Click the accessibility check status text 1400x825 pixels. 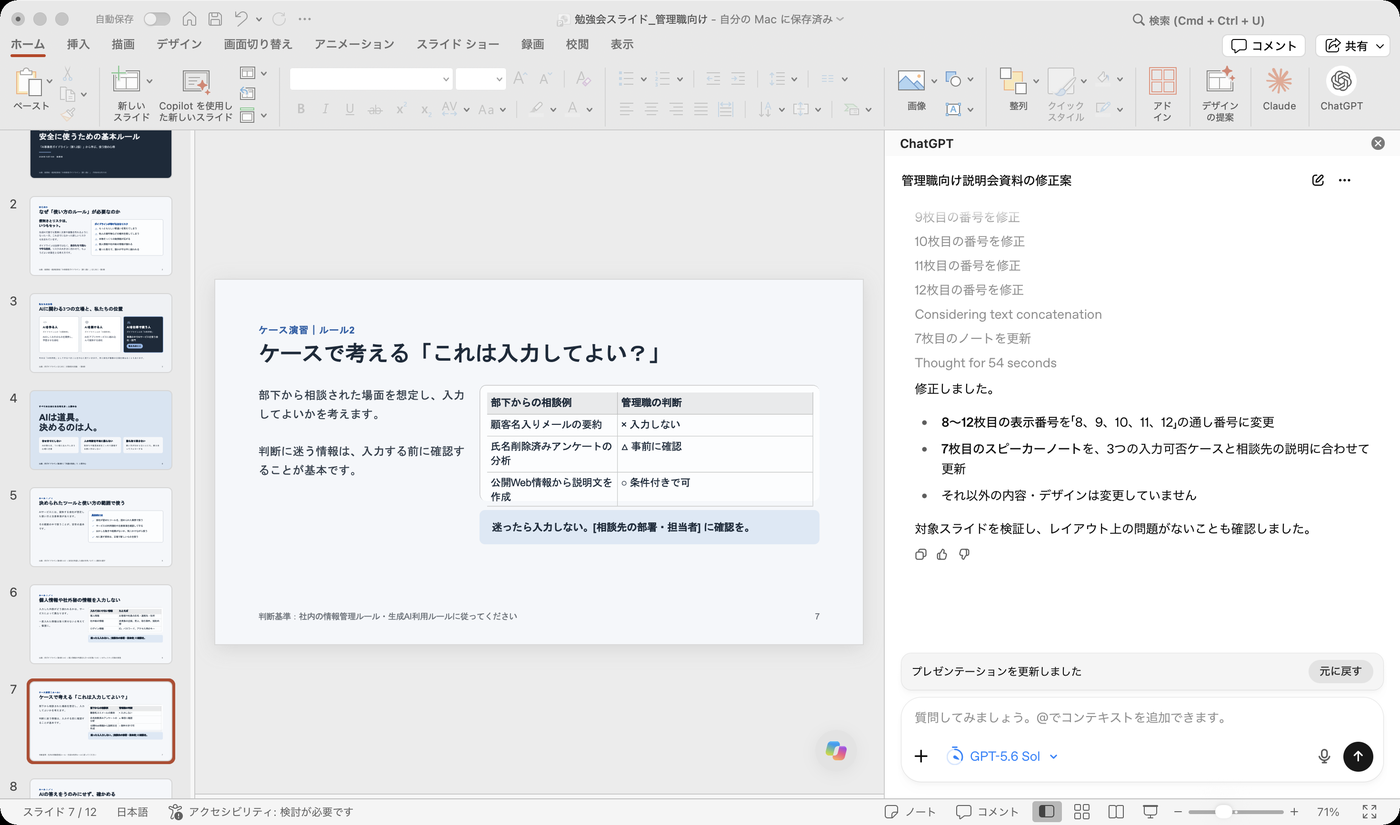coord(261,812)
